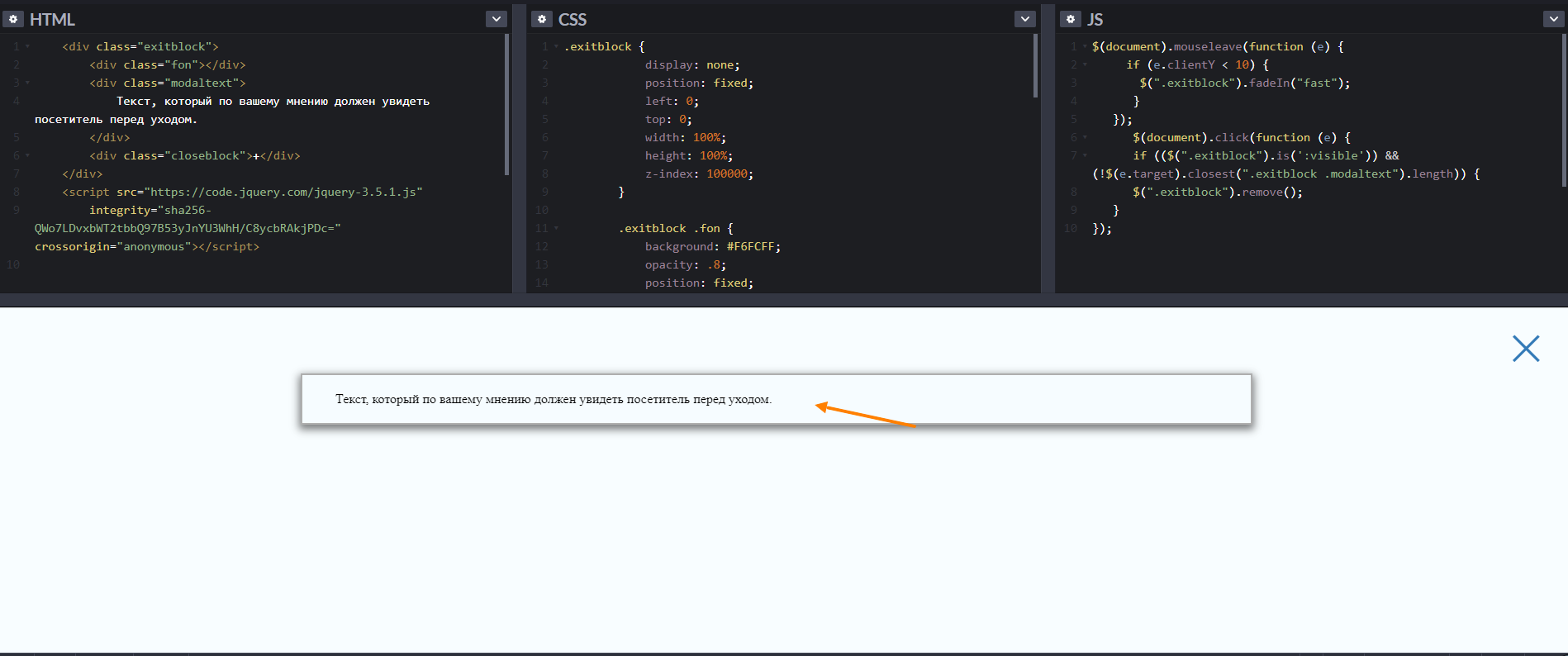Click CSS line "width: 100%;"

686,138
